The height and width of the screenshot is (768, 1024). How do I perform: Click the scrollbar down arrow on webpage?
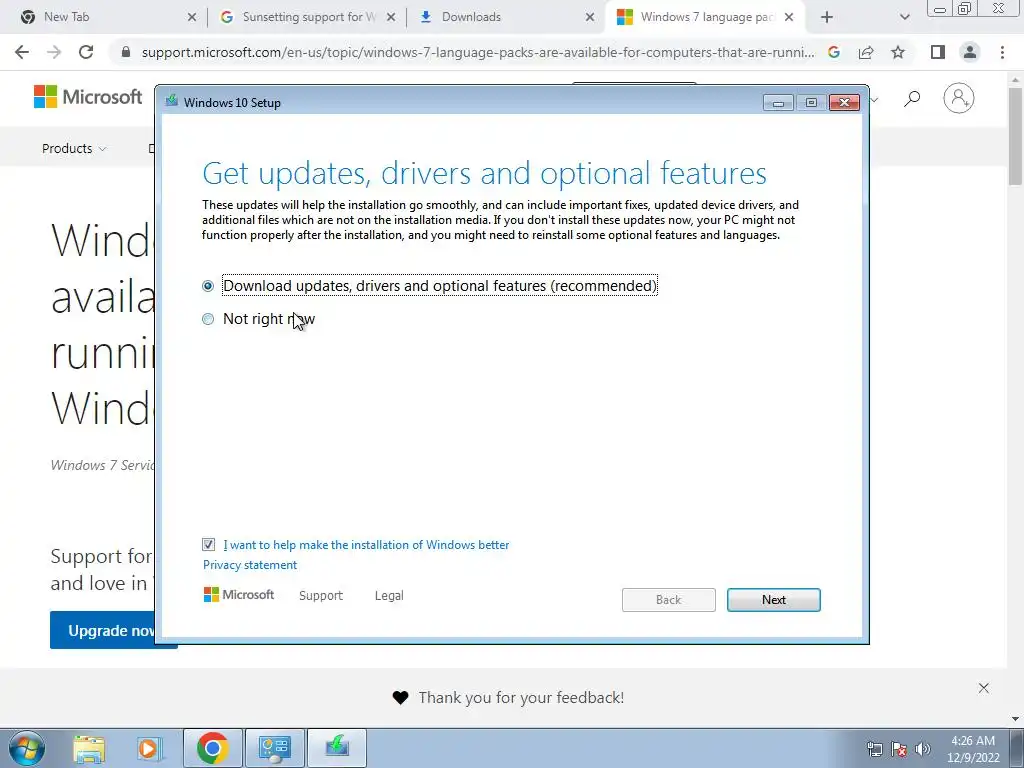pos(1015,718)
